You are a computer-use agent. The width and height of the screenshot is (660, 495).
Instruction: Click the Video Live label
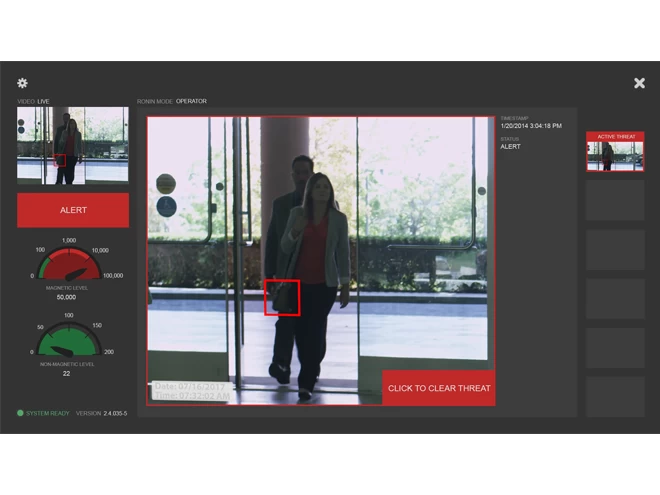(x=33, y=101)
